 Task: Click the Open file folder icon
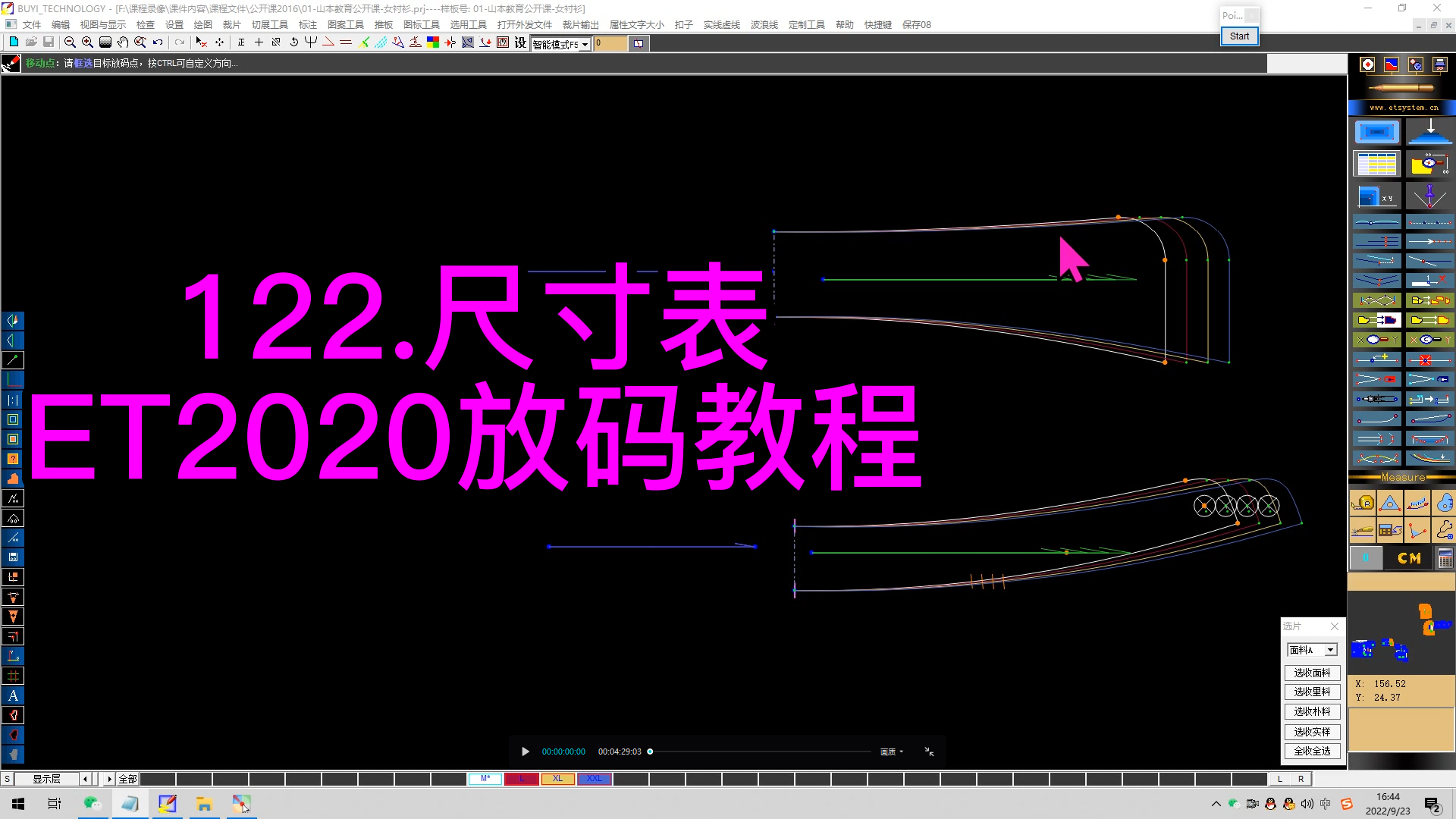(x=31, y=42)
